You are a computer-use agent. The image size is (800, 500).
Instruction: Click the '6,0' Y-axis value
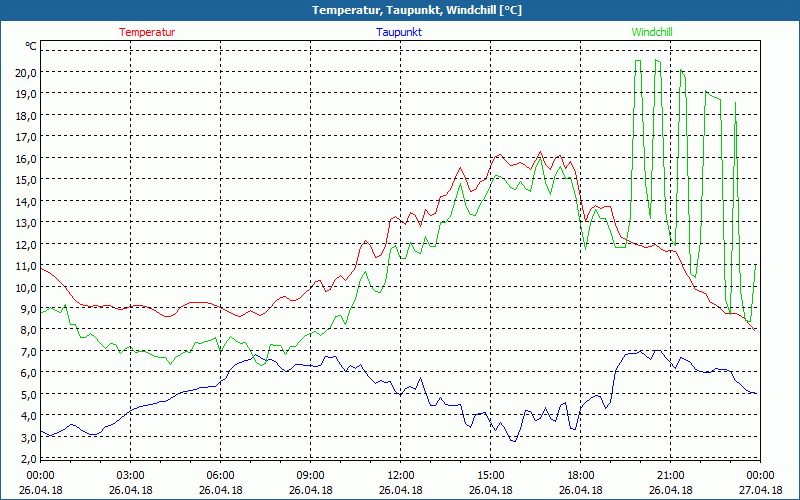[28, 373]
